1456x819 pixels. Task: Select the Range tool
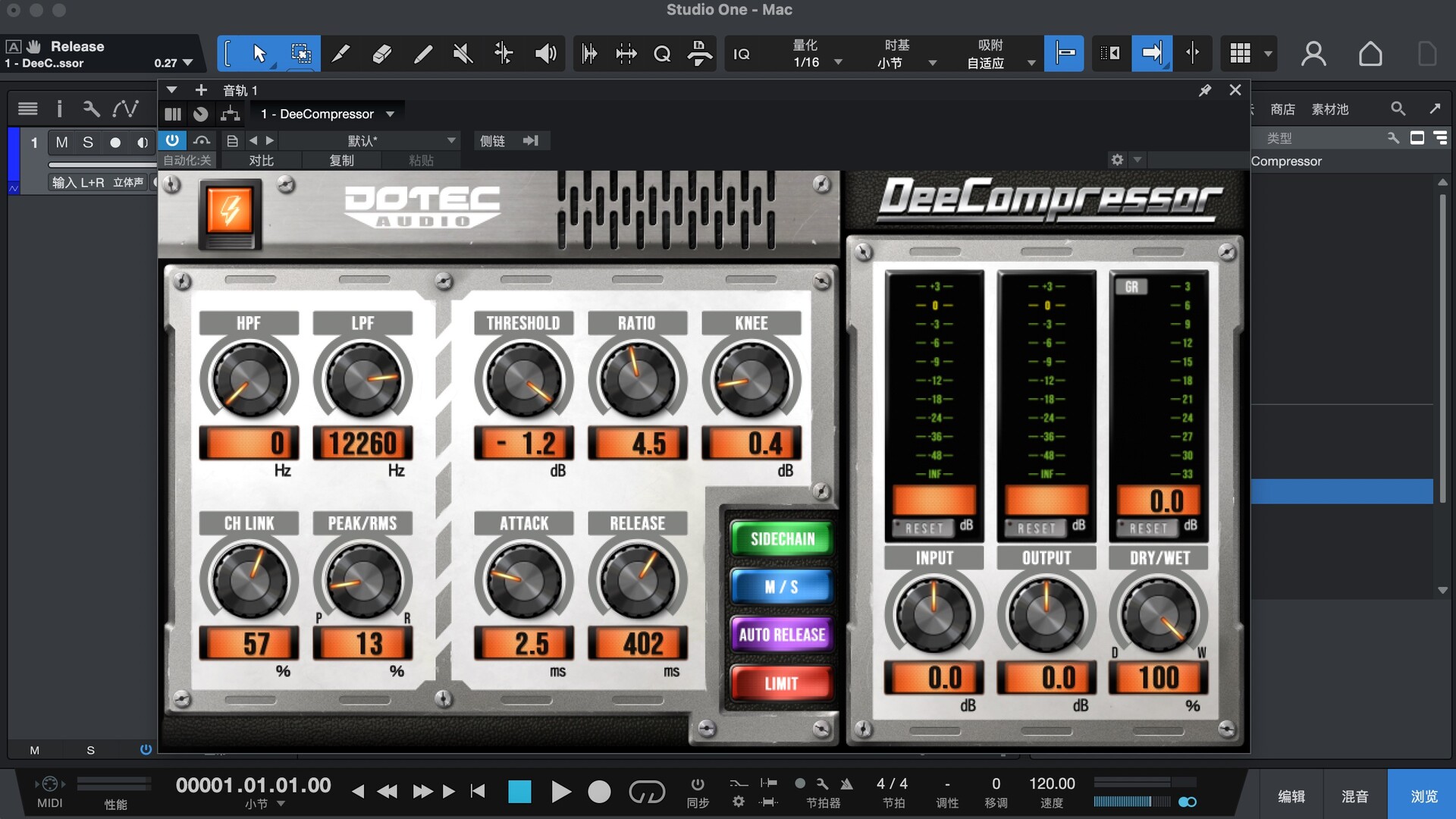300,54
